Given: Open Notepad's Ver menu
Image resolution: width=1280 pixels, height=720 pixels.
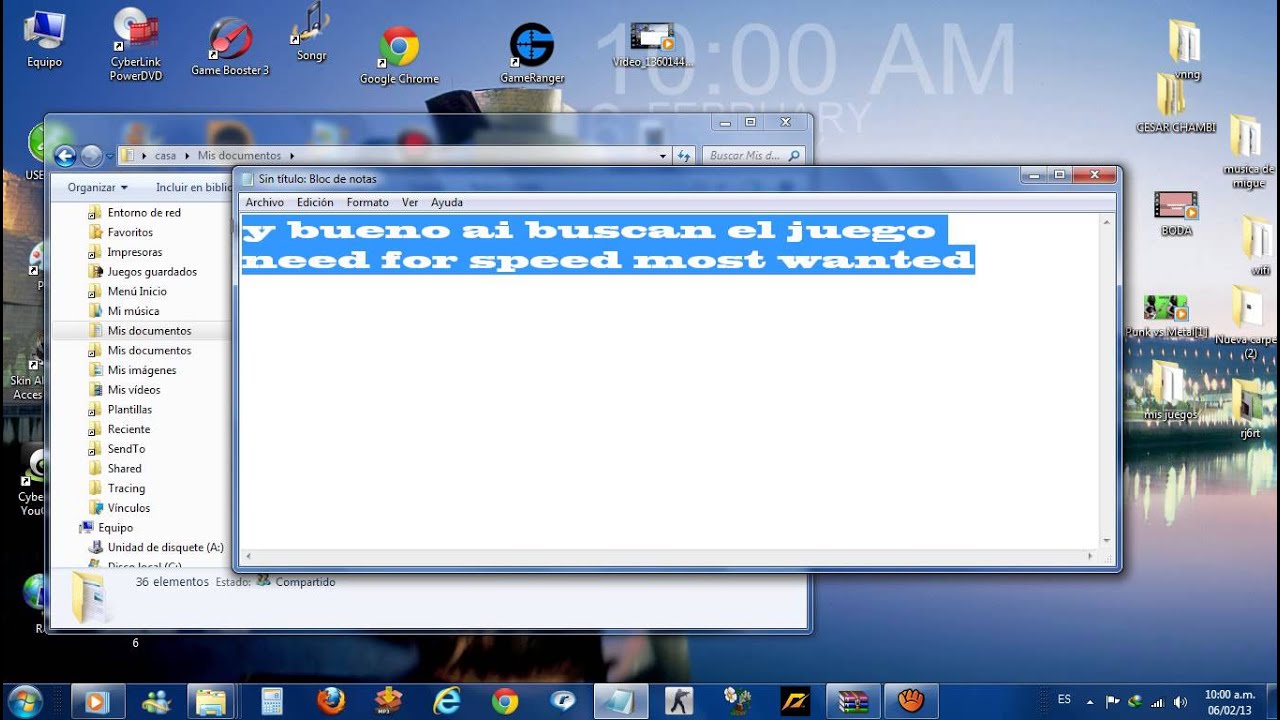Looking at the screenshot, I should (410, 202).
